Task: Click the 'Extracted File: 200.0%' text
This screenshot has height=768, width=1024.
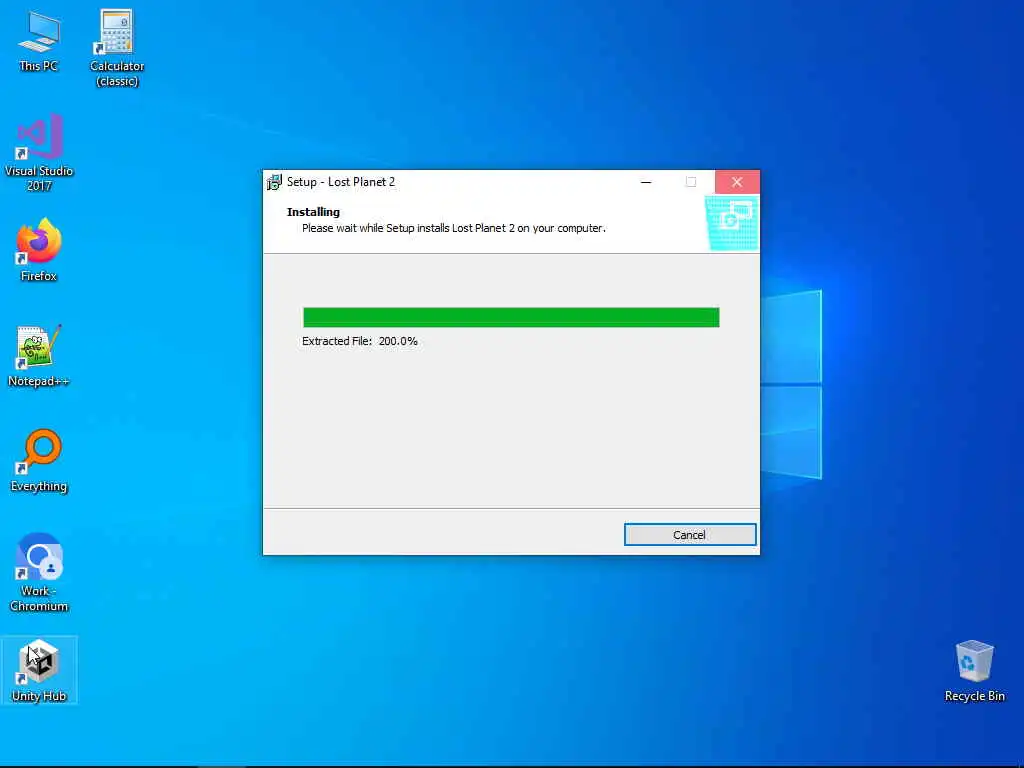Action: point(359,341)
